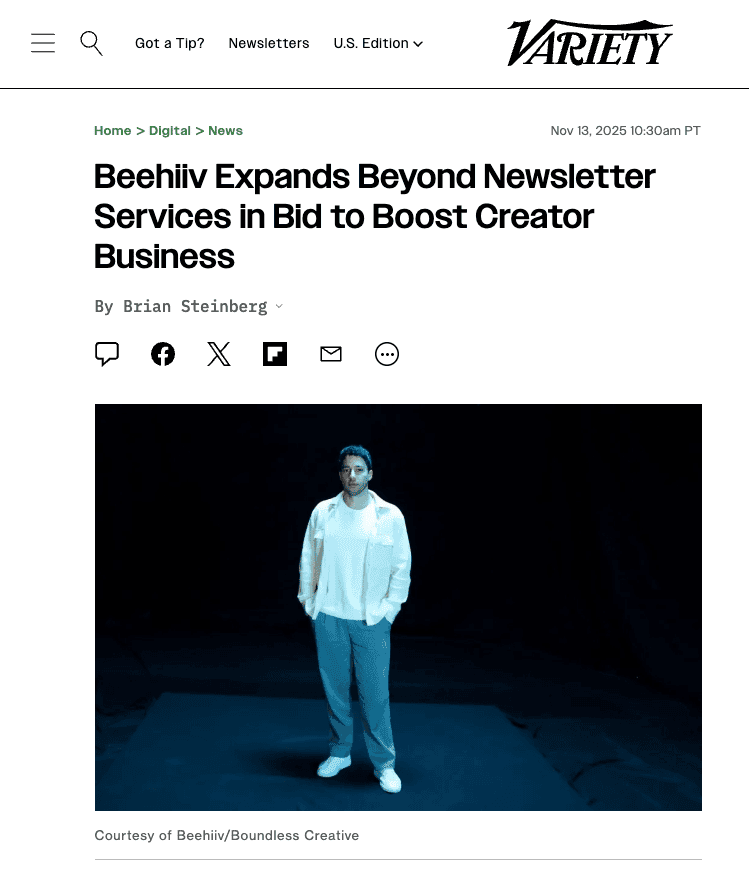Image resolution: width=749 pixels, height=873 pixels.
Task: Click the Variety logo
Action: point(590,43)
